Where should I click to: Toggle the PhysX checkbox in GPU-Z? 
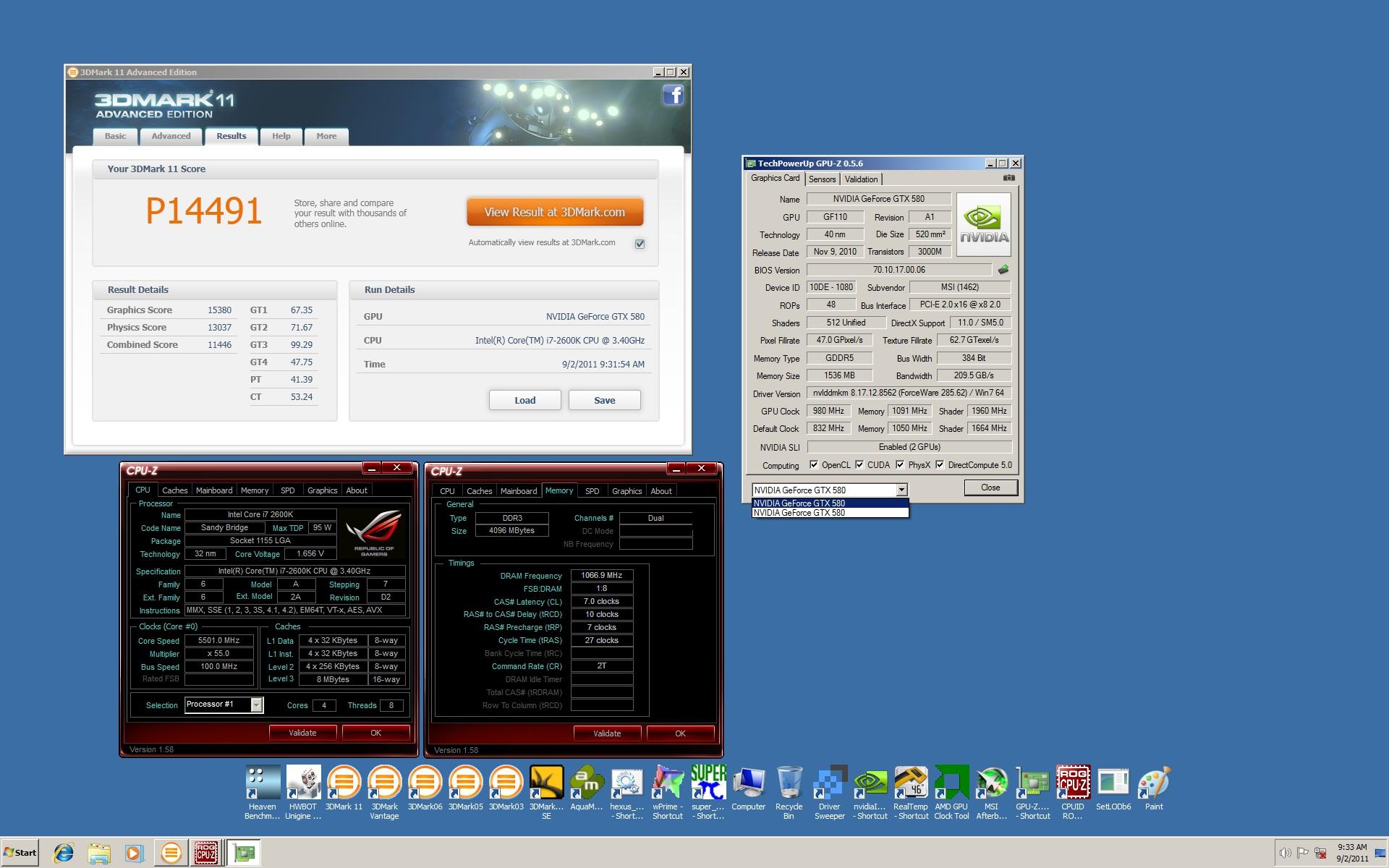(x=900, y=465)
